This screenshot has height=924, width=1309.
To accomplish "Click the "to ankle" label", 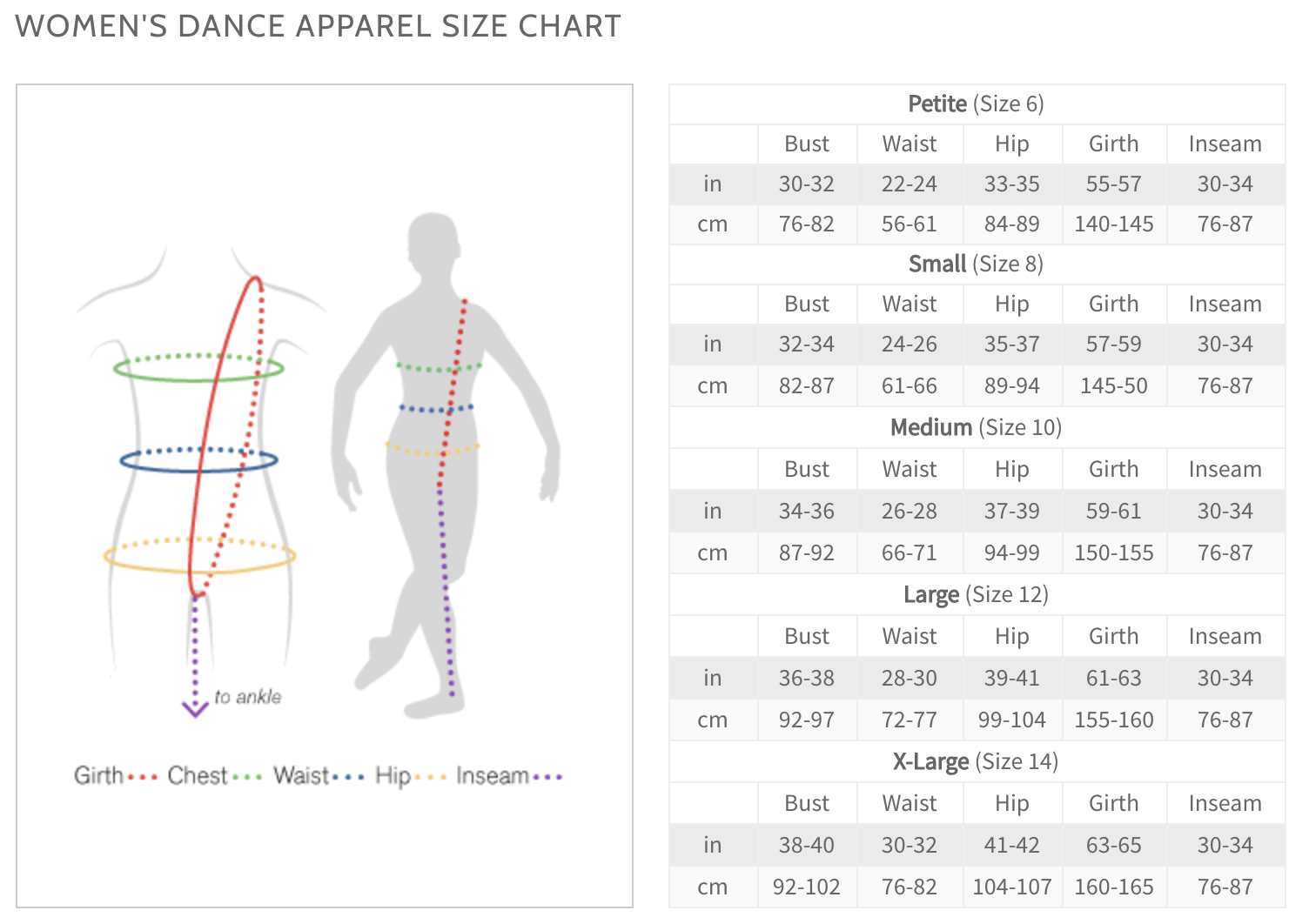I will point(248,697).
